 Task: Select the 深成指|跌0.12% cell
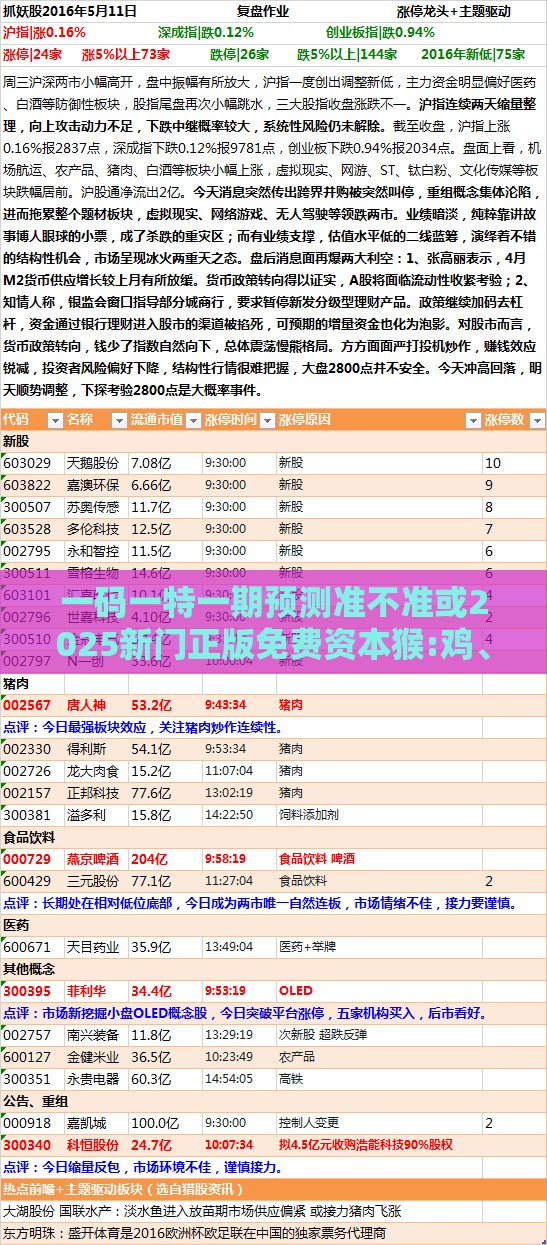pos(206,32)
